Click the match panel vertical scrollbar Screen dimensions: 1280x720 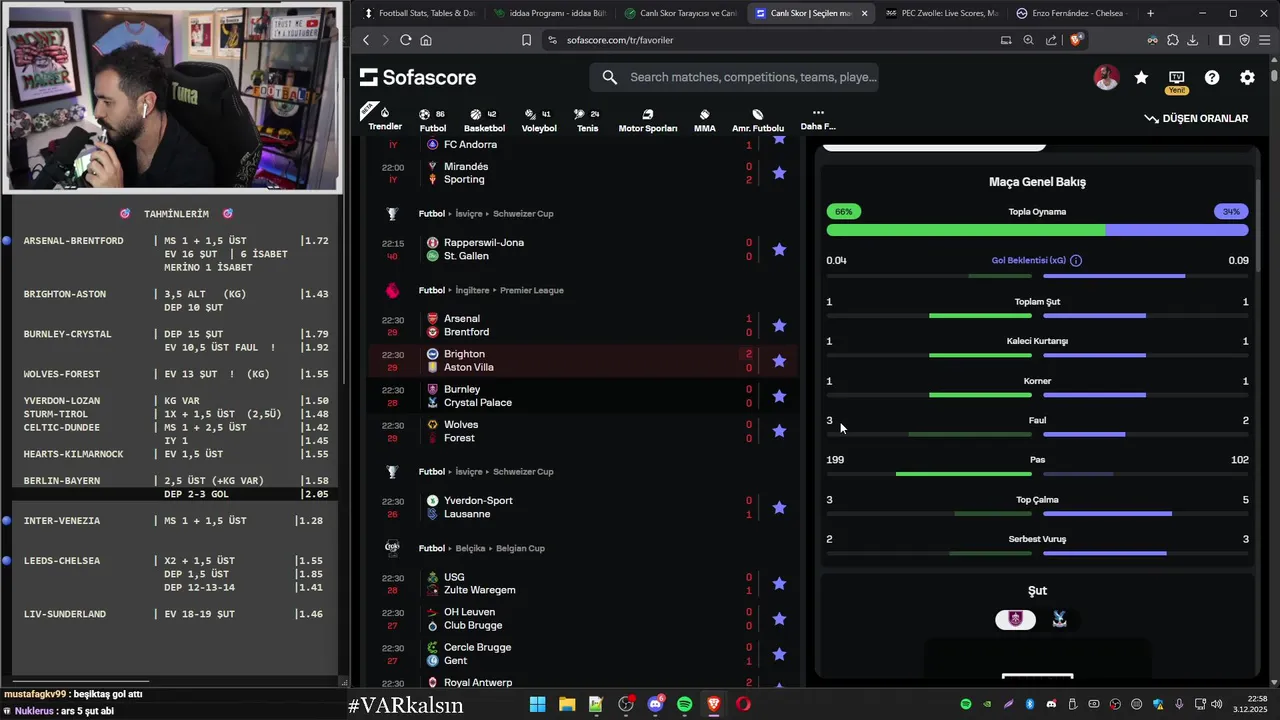1257,225
